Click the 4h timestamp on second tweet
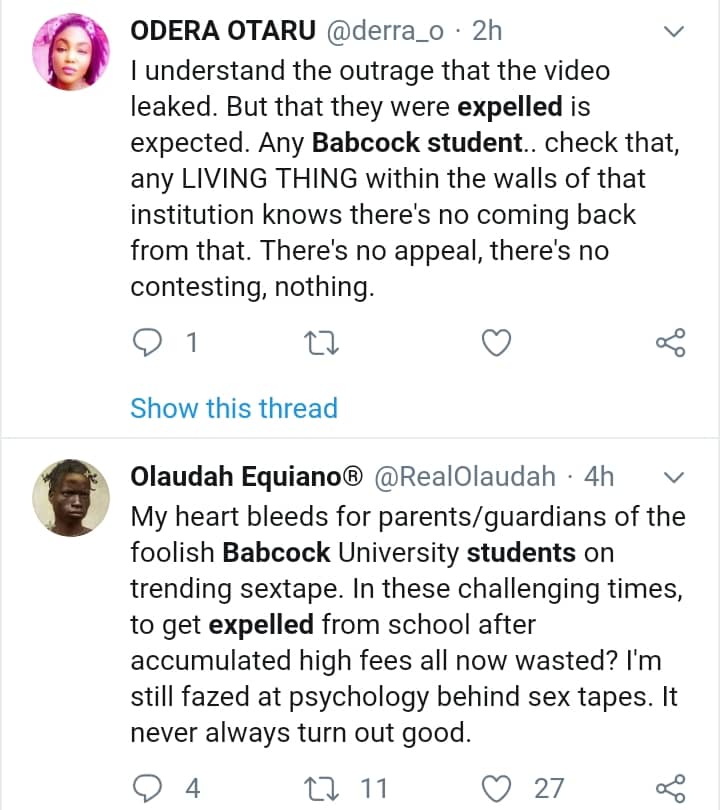The image size is (720, 810). (x=598, y=476)
